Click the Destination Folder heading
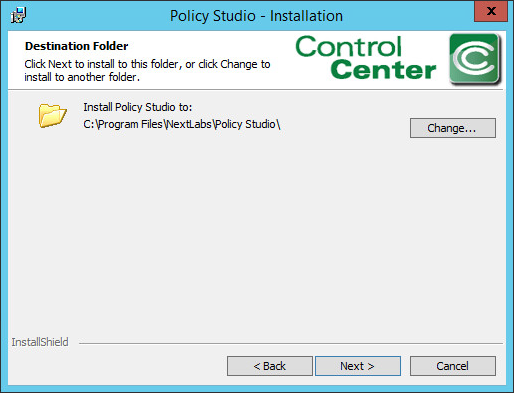514x393 pixels. coord(77,46)
